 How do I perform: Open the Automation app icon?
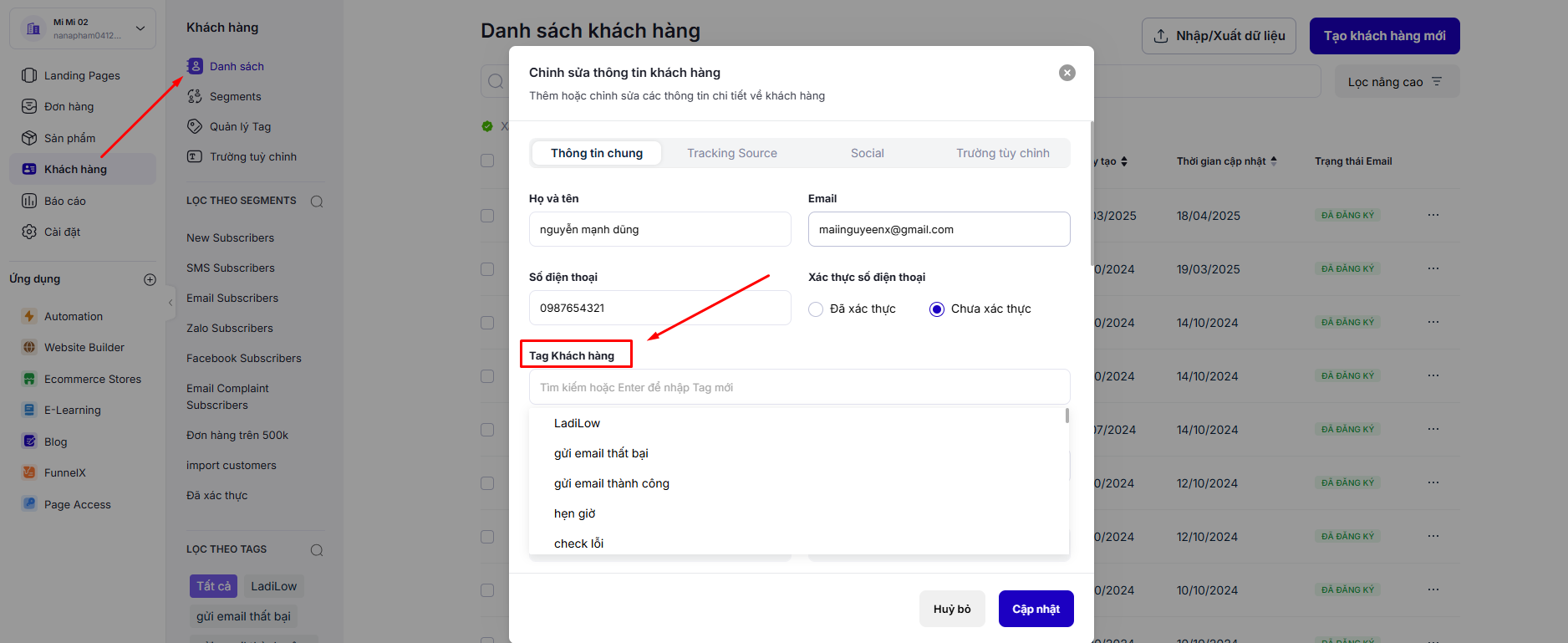click(29, 316)
